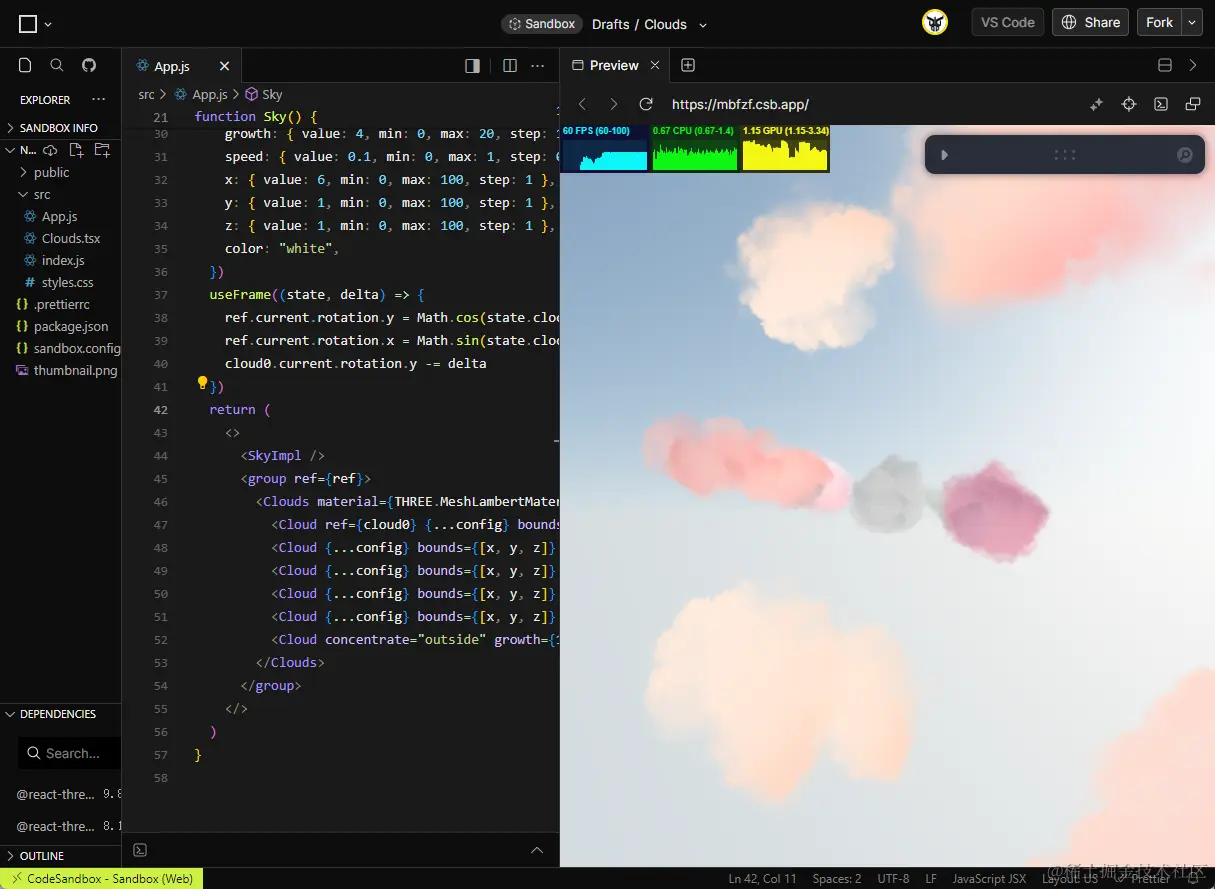1215x889 pixels.
Task: Close the App.js editor tab
Action: [224, 66]
